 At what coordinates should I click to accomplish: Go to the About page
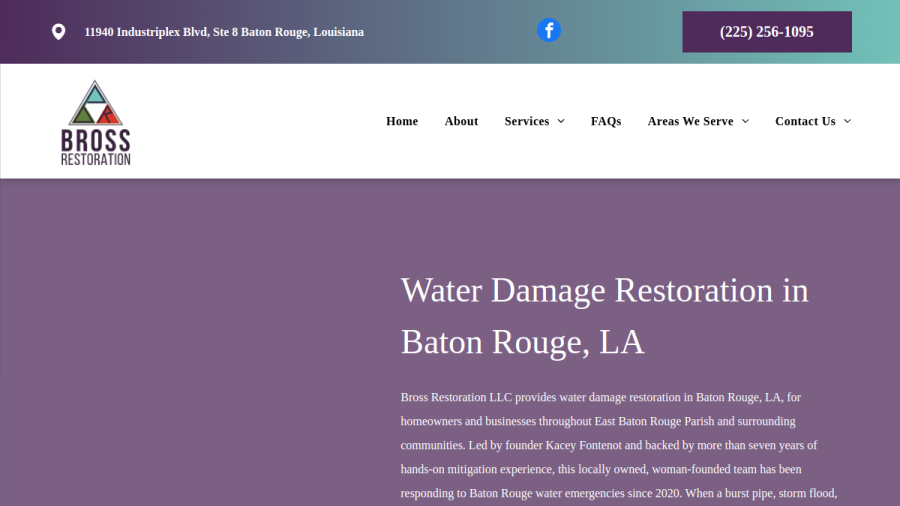461,121
